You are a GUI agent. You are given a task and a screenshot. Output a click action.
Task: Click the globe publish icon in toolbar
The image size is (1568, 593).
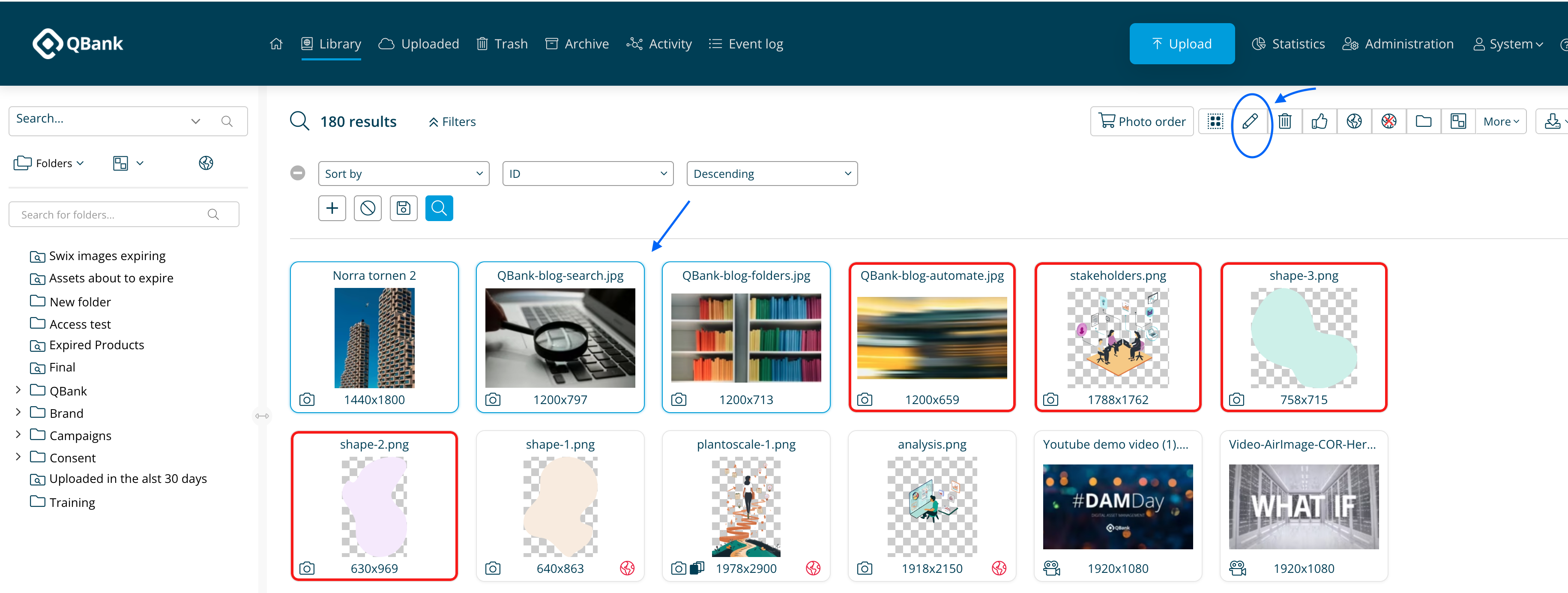pyautogui.click(x=1354, y=121)
